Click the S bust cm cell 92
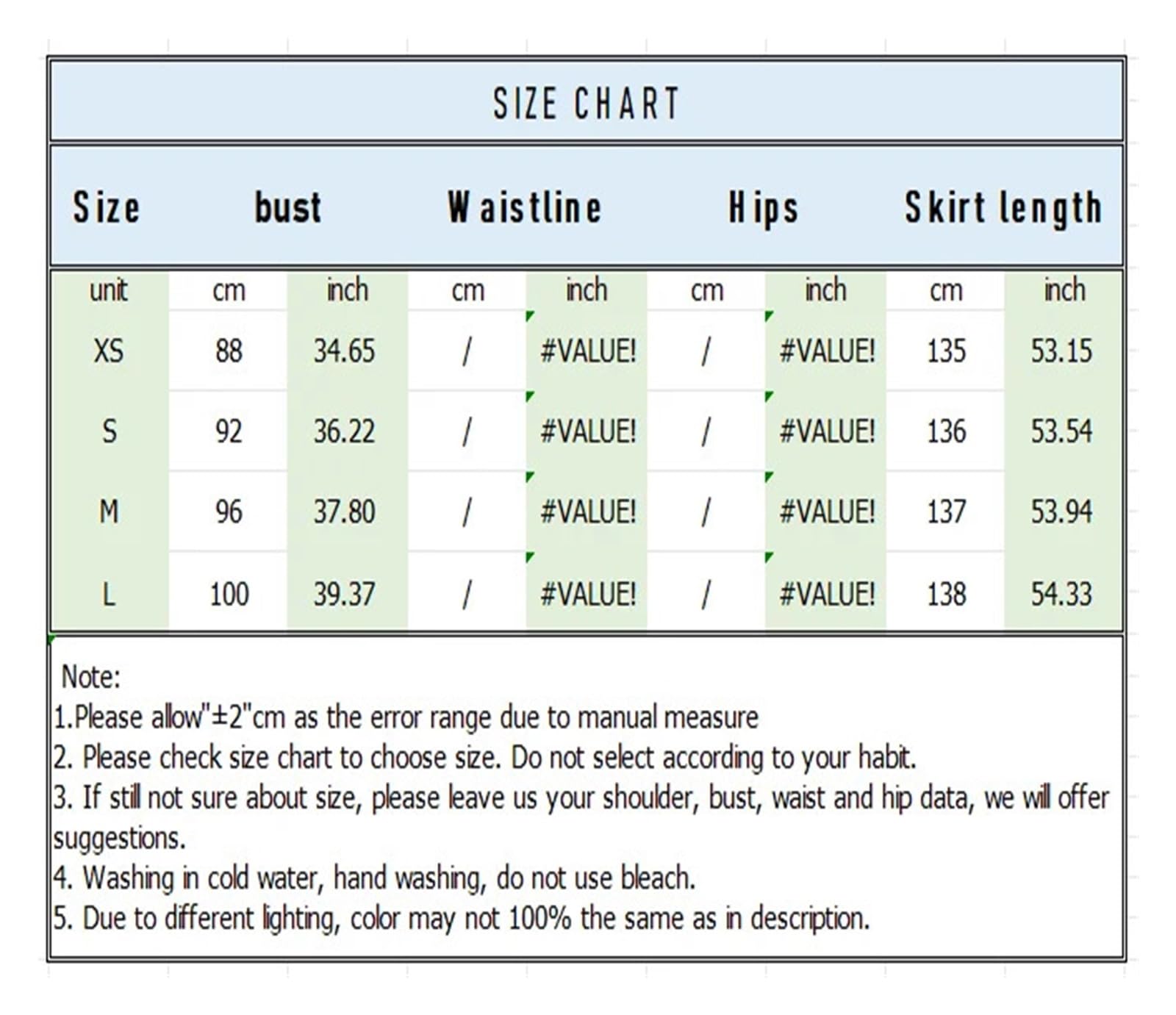 229,431
